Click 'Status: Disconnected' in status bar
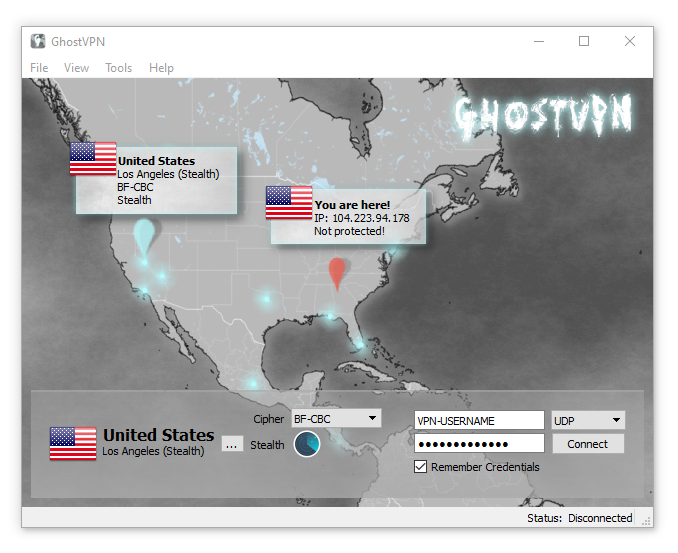This screenshot has height=553, width=678. point(579,518)
